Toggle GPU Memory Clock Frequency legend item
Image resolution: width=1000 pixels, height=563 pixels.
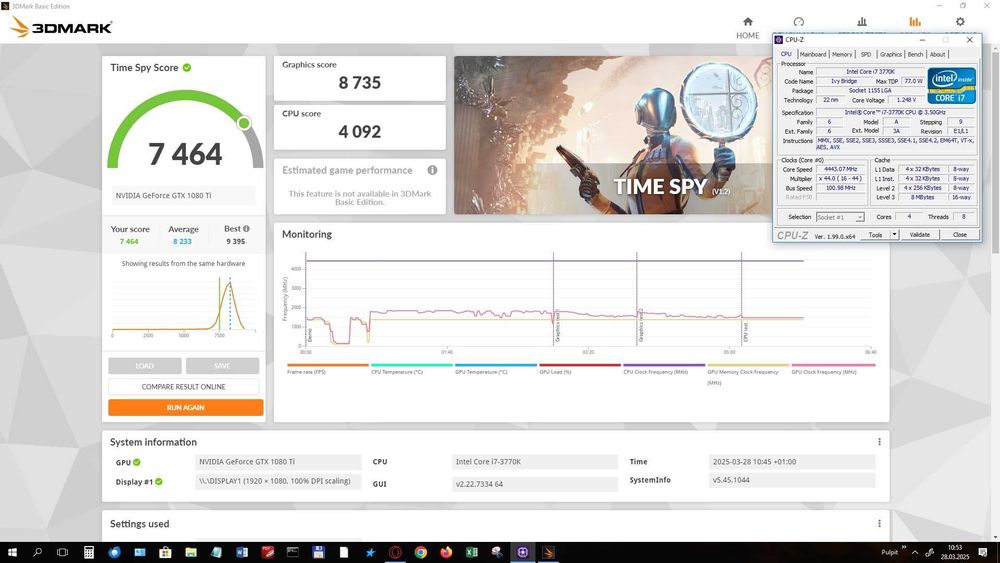tap(748, 374)
